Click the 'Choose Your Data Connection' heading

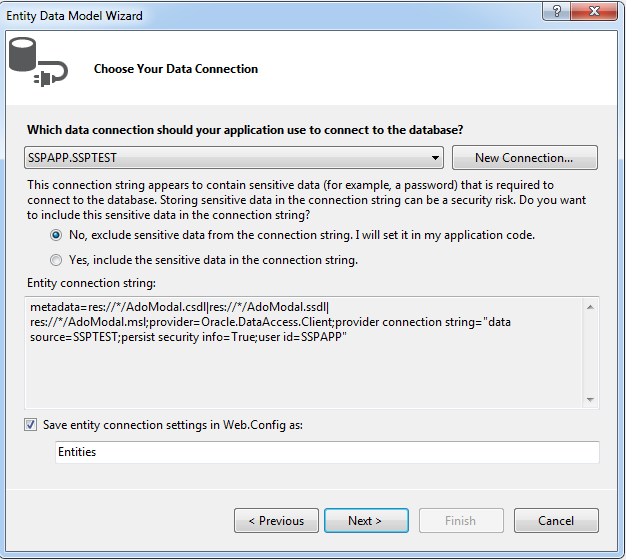pos(176,69)
